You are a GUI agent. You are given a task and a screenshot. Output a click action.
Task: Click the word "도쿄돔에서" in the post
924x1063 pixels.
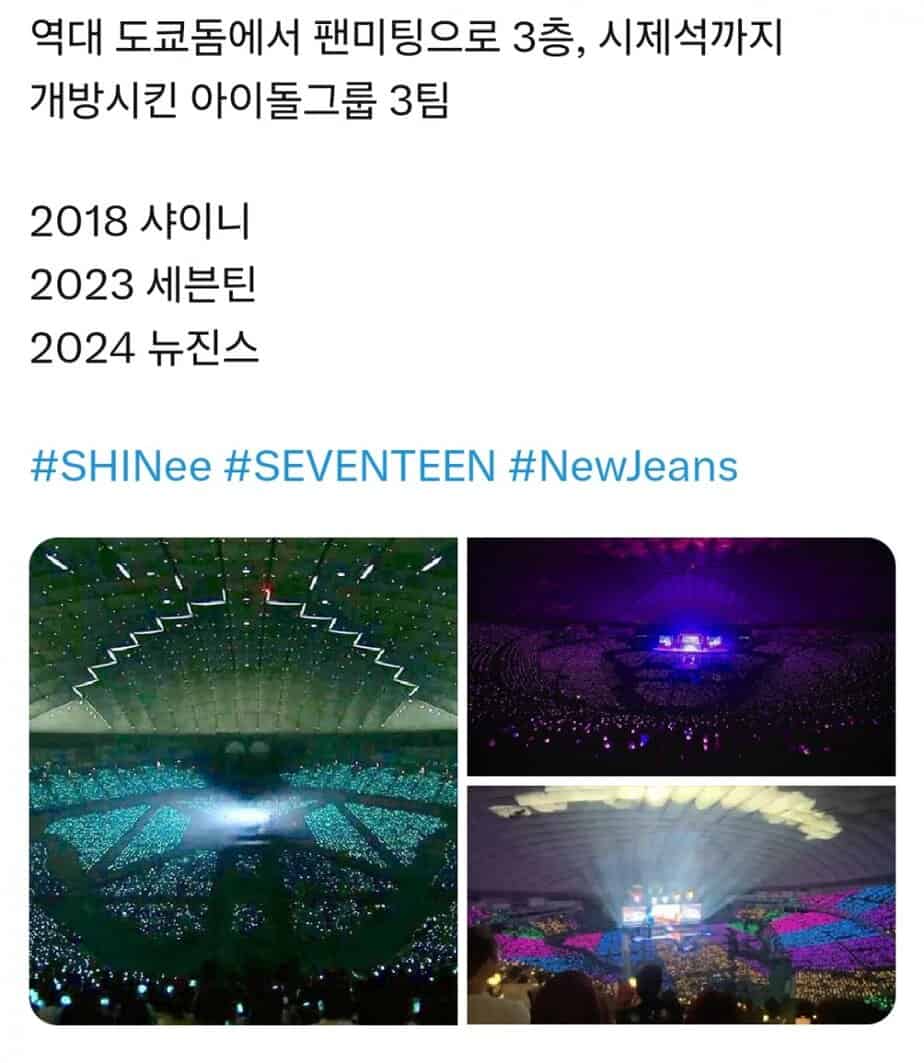pos(207,39)
